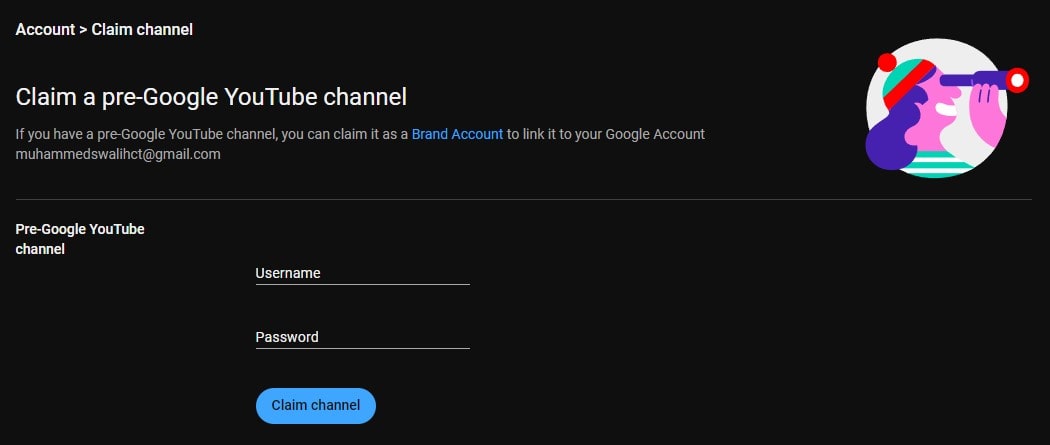The image size is (1050, 445).
Task: Focus the Username input field
Action: click(x=362, y=274)
